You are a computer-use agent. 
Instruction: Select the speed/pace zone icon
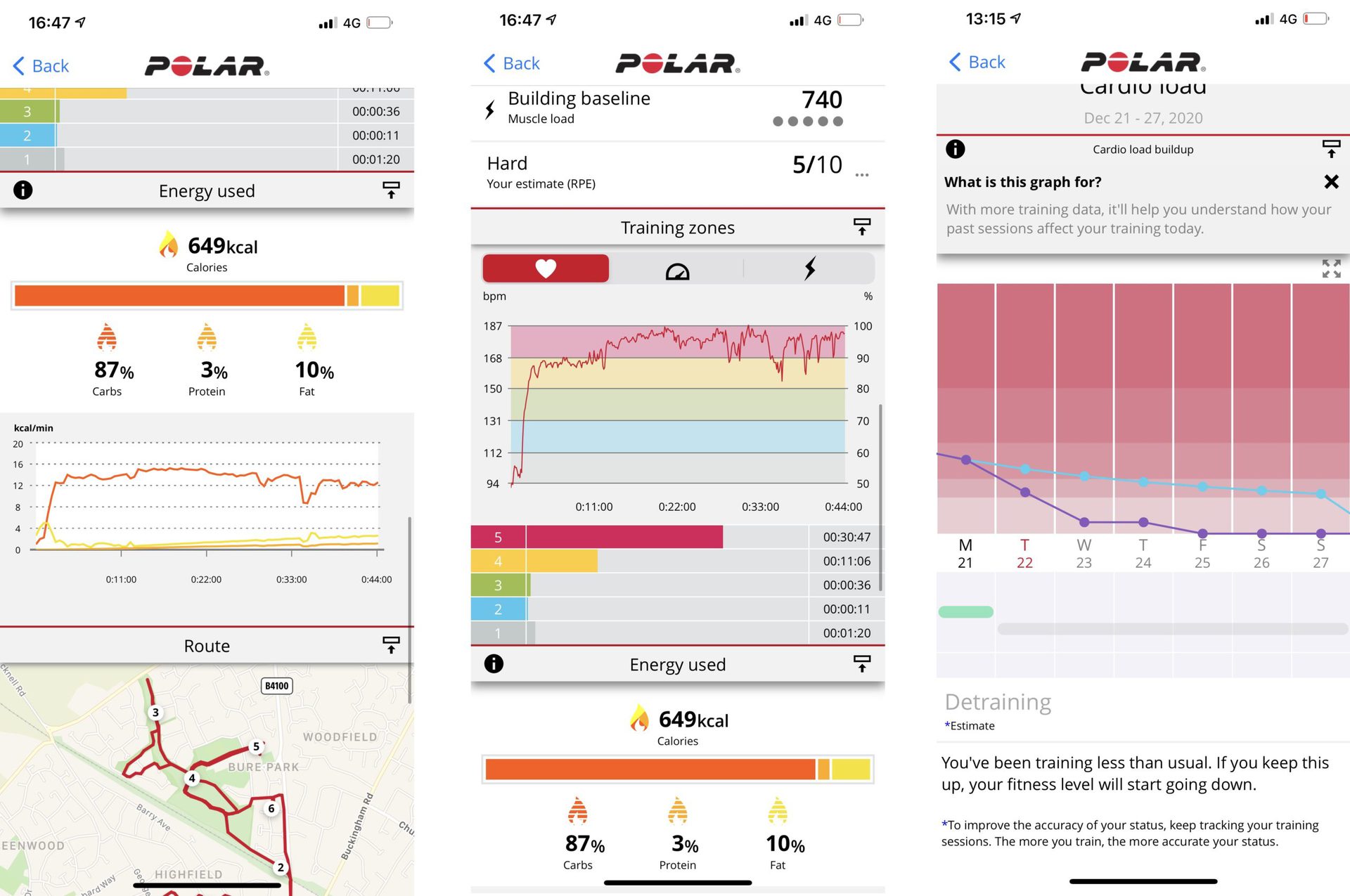tap(674, 269)
